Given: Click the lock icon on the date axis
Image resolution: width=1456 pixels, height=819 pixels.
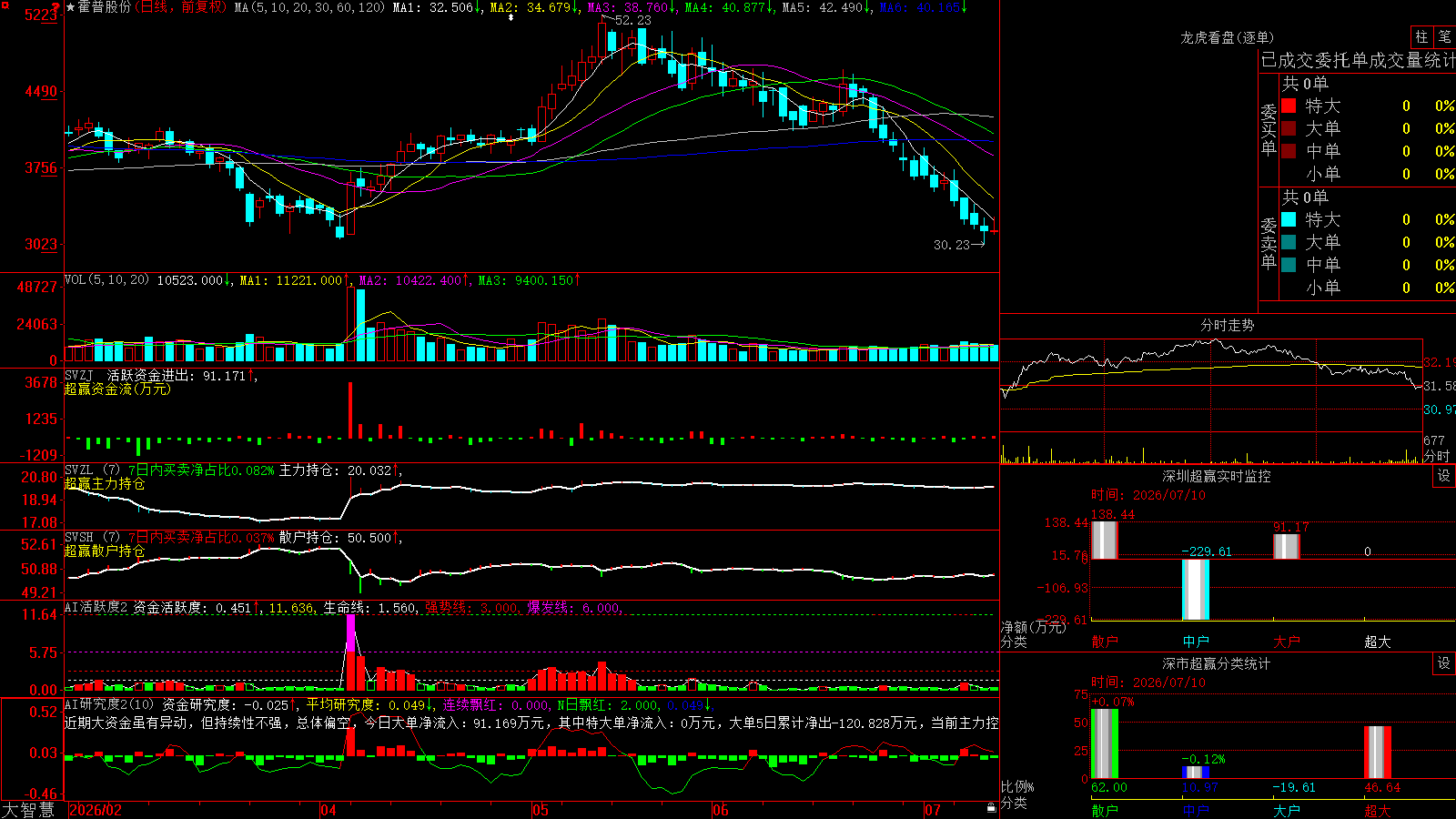Looking at the screenshot, I should click(991, 808).
